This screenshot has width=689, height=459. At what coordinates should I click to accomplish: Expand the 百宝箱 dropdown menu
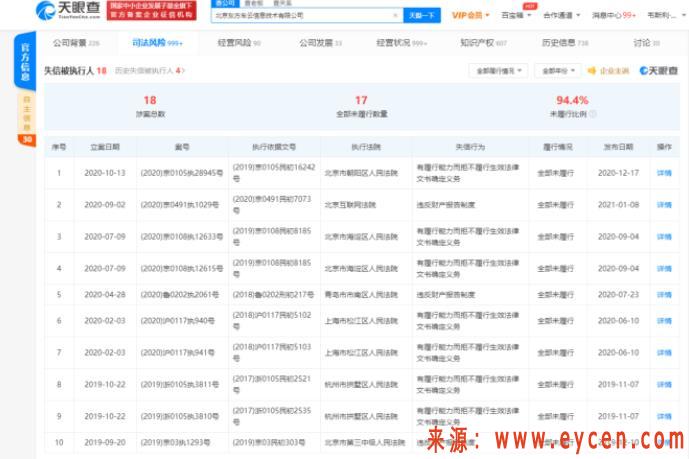(516, 15)
